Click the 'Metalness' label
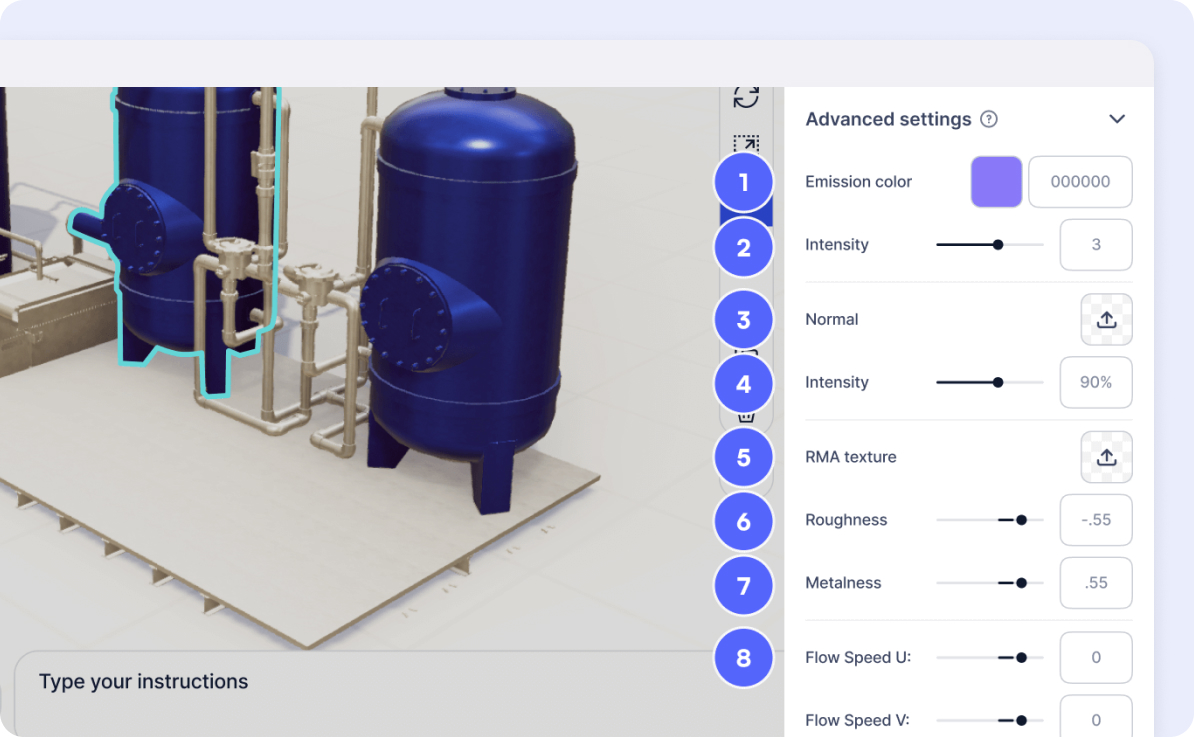The image size is (1194, 737). (x=843, y=583)
